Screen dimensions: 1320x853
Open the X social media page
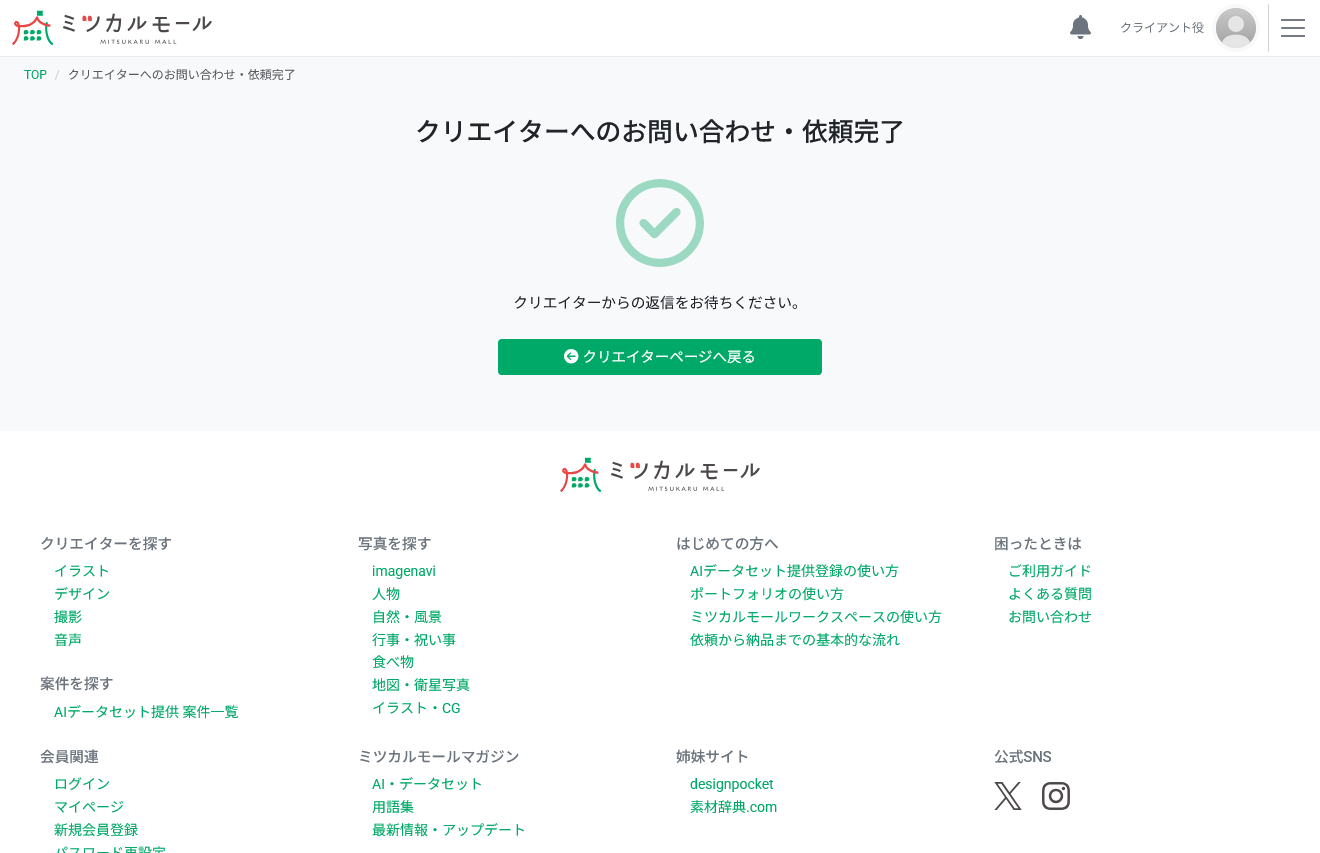tap(1008, 796)
